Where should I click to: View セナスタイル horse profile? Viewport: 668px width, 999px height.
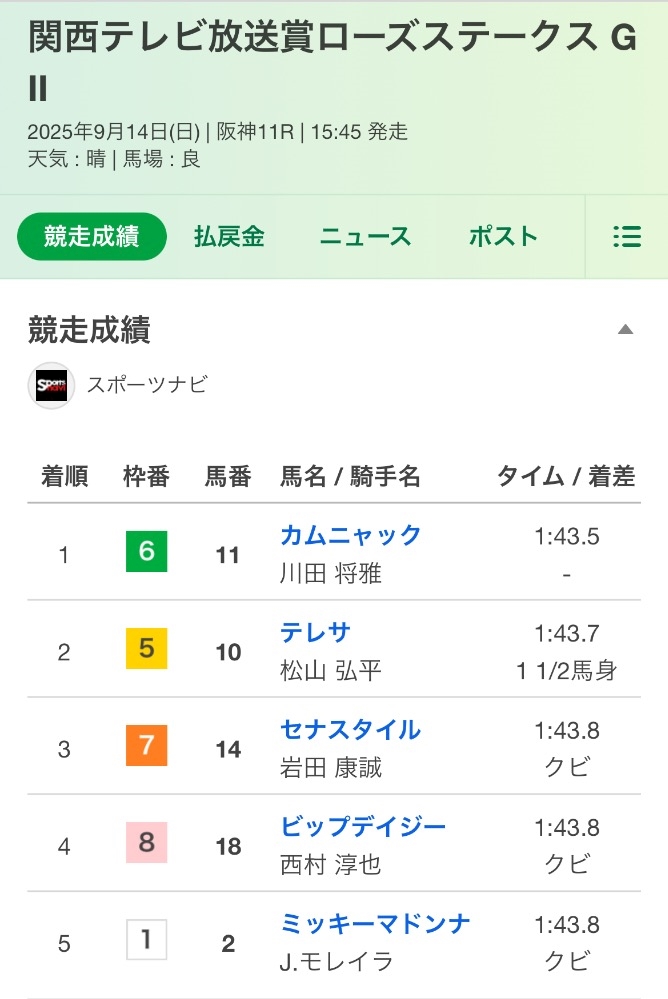point(351,729)
